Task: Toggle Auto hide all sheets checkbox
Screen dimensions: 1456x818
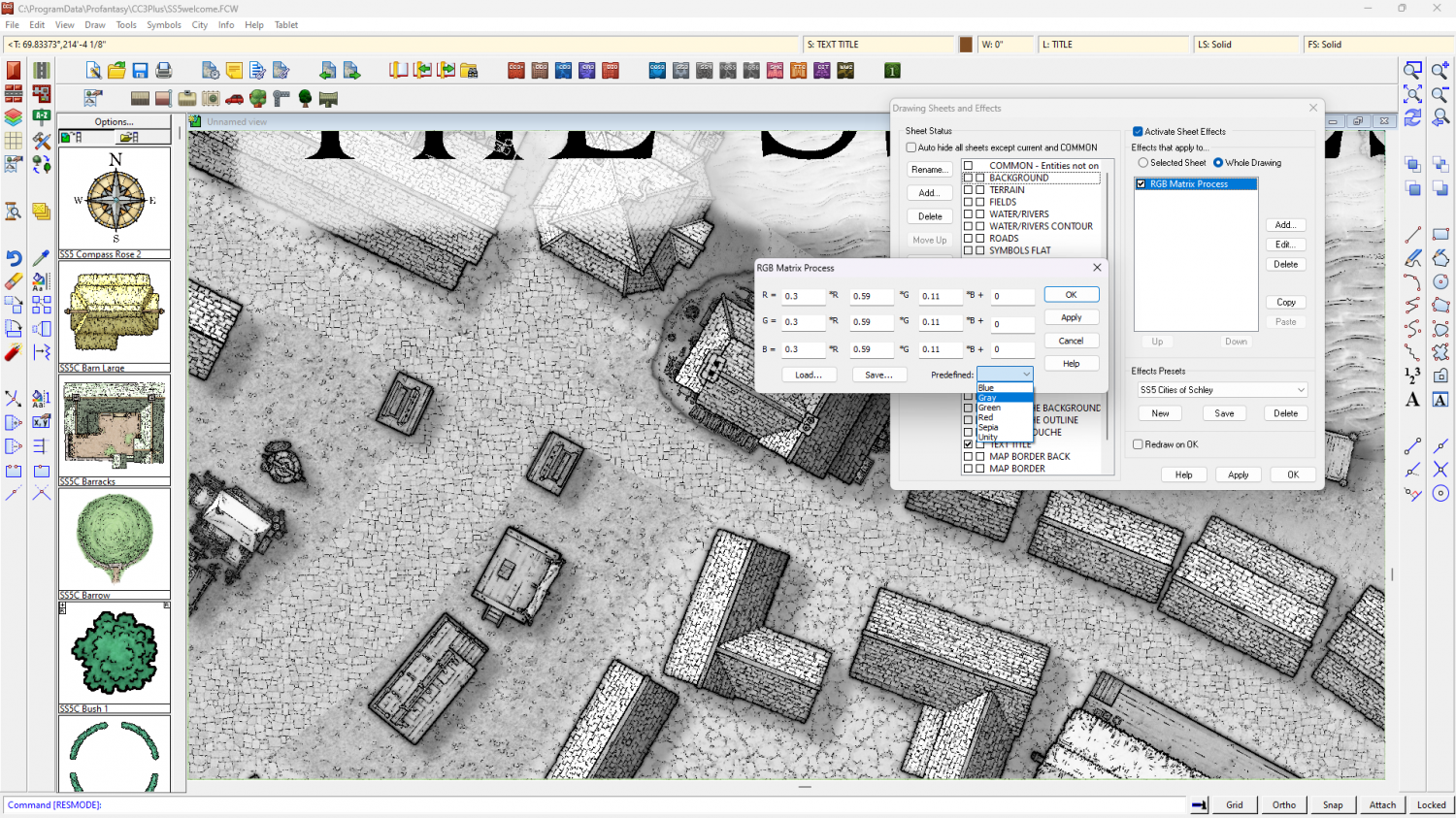Action: click(x=911, y=147)
